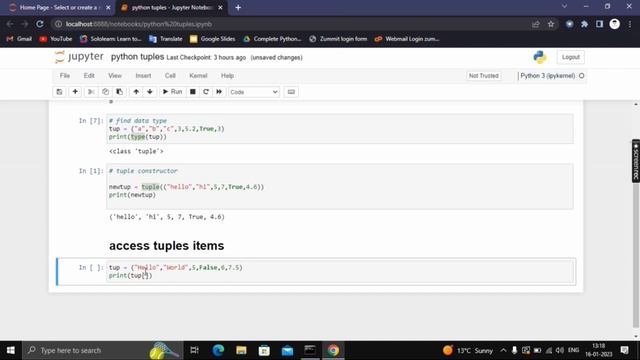Share this page icon in address bar
640x360 pixels.
(536, 24)
